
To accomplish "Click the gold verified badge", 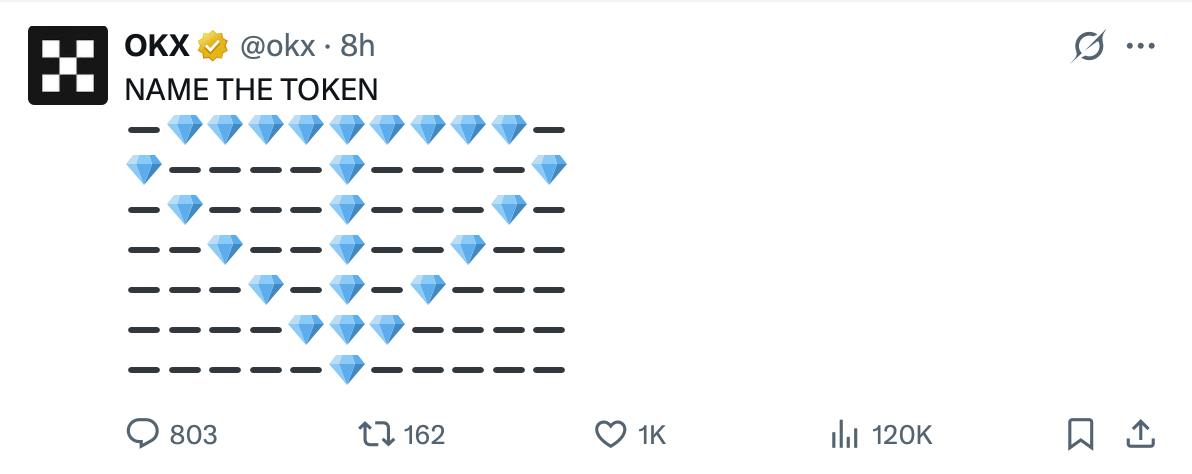I will pyautogui.click(x=213, y=47).
